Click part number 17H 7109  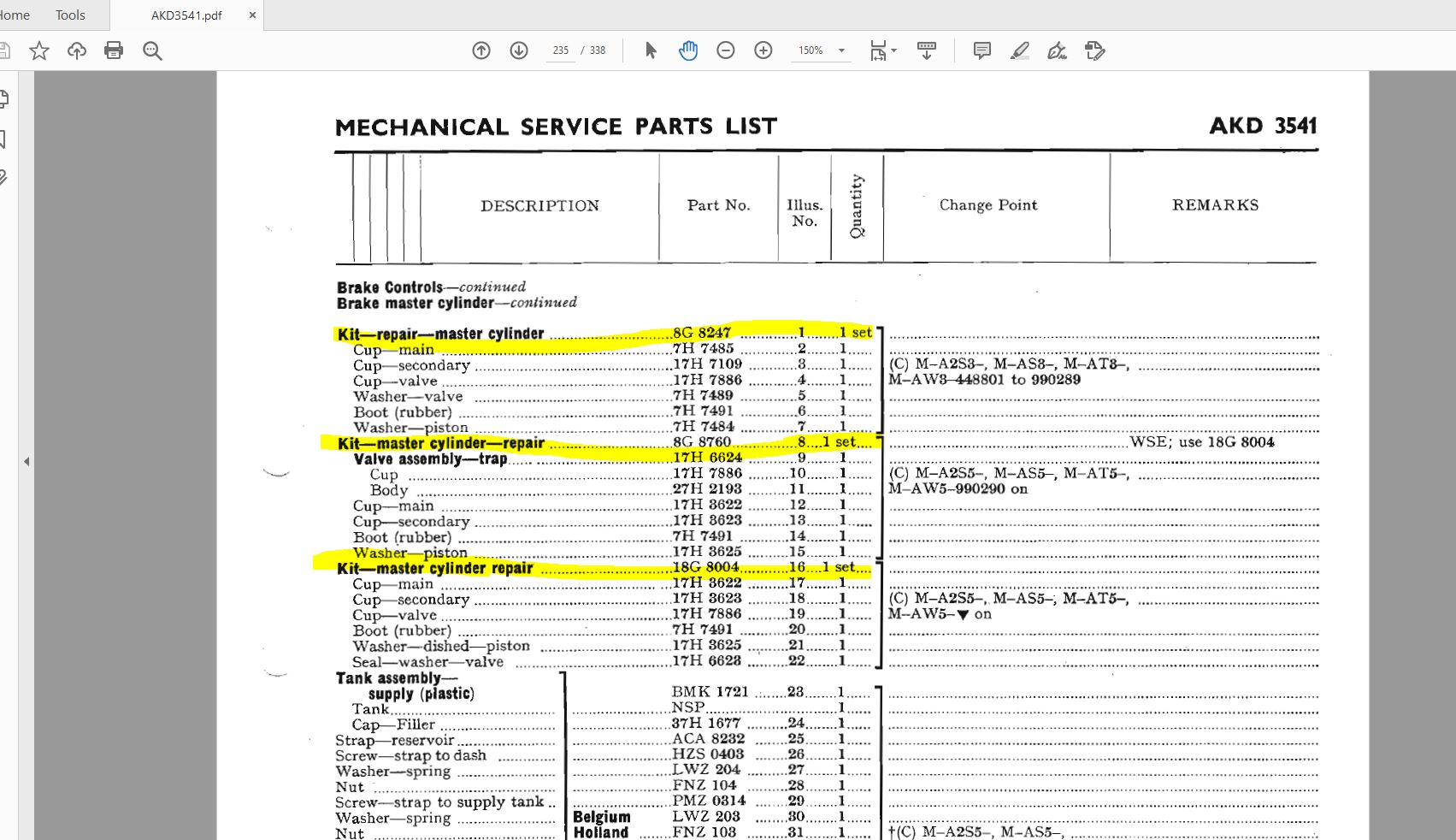[x=707, y=364]
